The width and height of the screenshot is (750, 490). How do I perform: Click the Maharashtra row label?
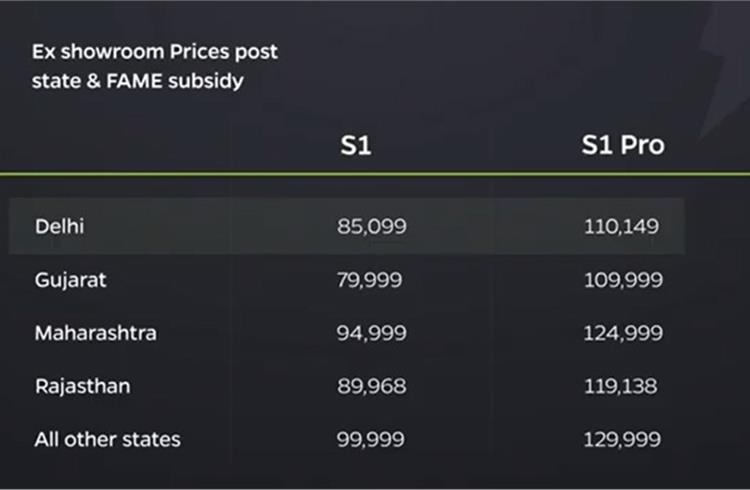pyautogui.click(x=95, y=333)
